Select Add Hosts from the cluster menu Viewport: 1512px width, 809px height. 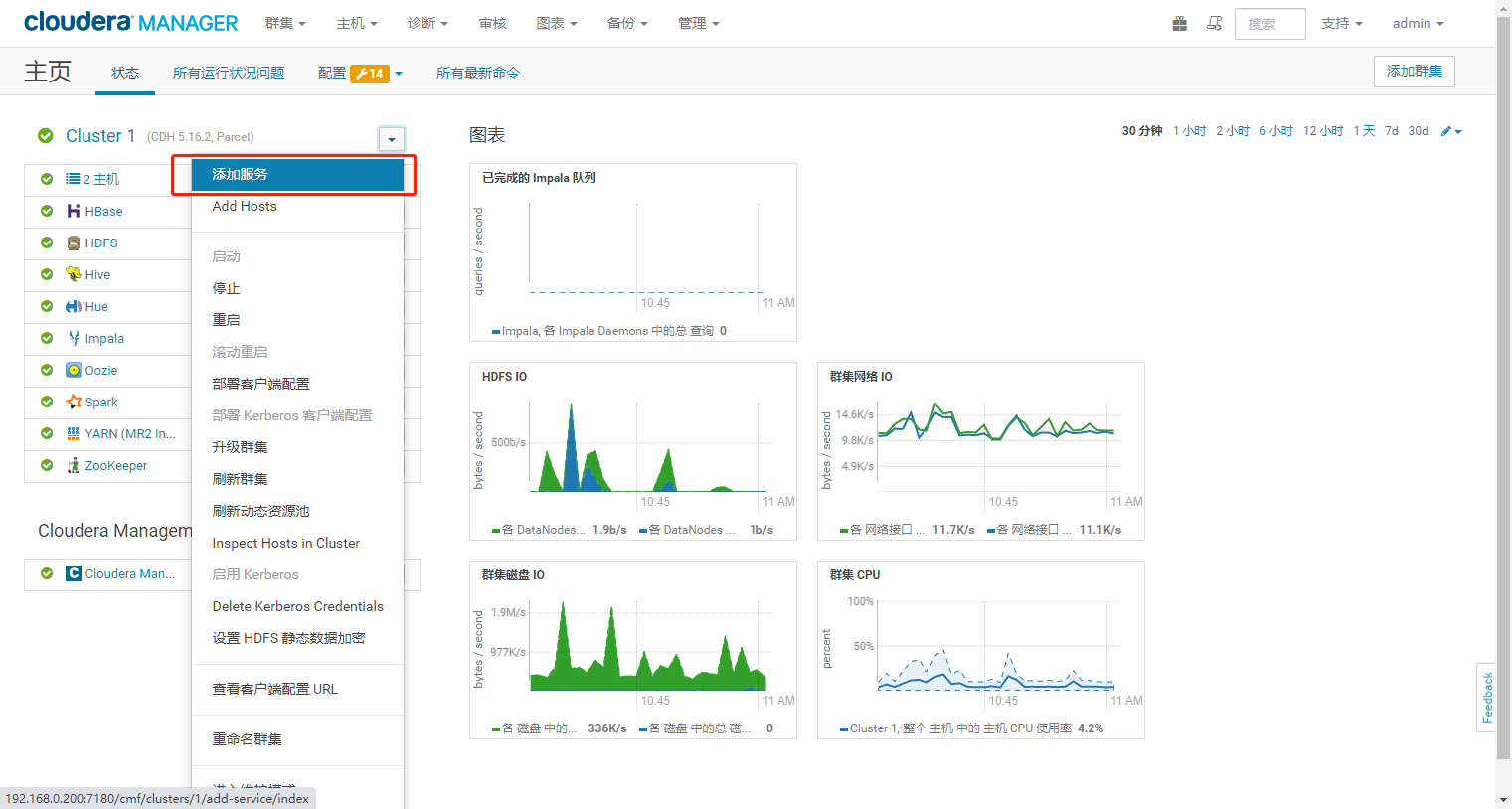tap(298, 206)
